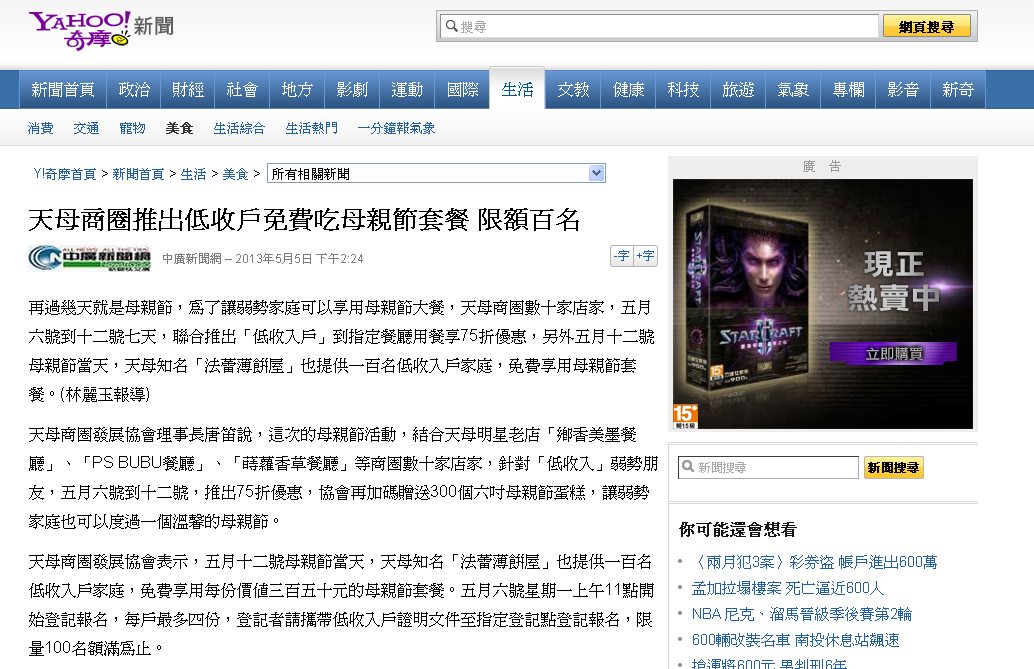Click into the top 搜尋 text field
The height and width of the screenshot is (669, 1034).
pos(665,27)
